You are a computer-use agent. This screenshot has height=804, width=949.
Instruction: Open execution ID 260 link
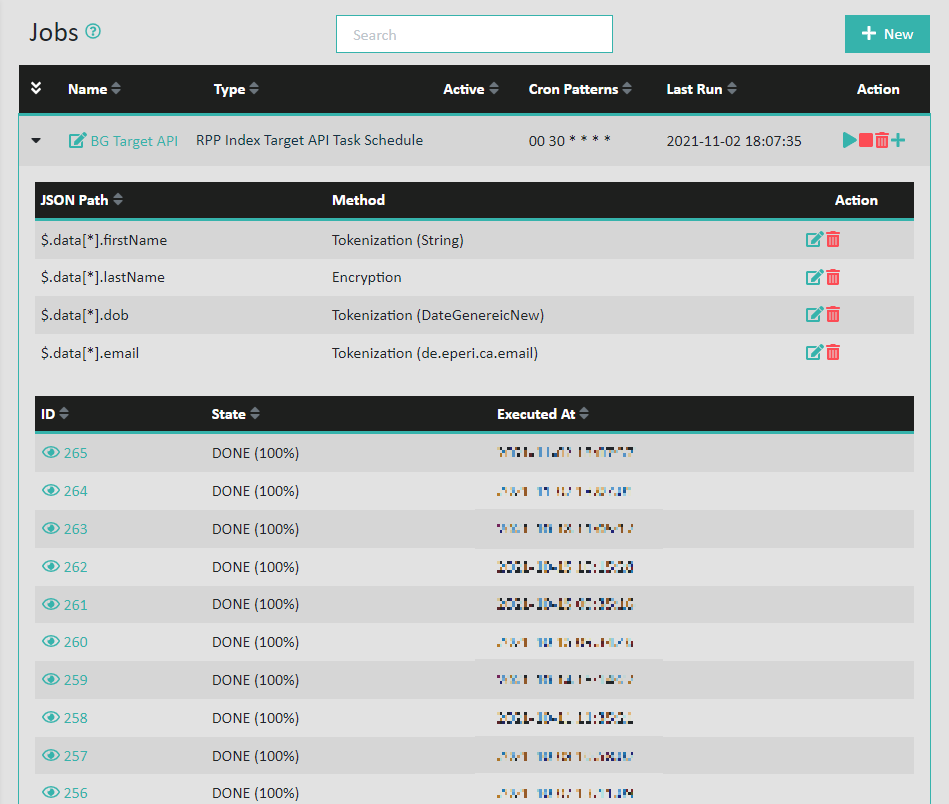[x=76, y=642]
